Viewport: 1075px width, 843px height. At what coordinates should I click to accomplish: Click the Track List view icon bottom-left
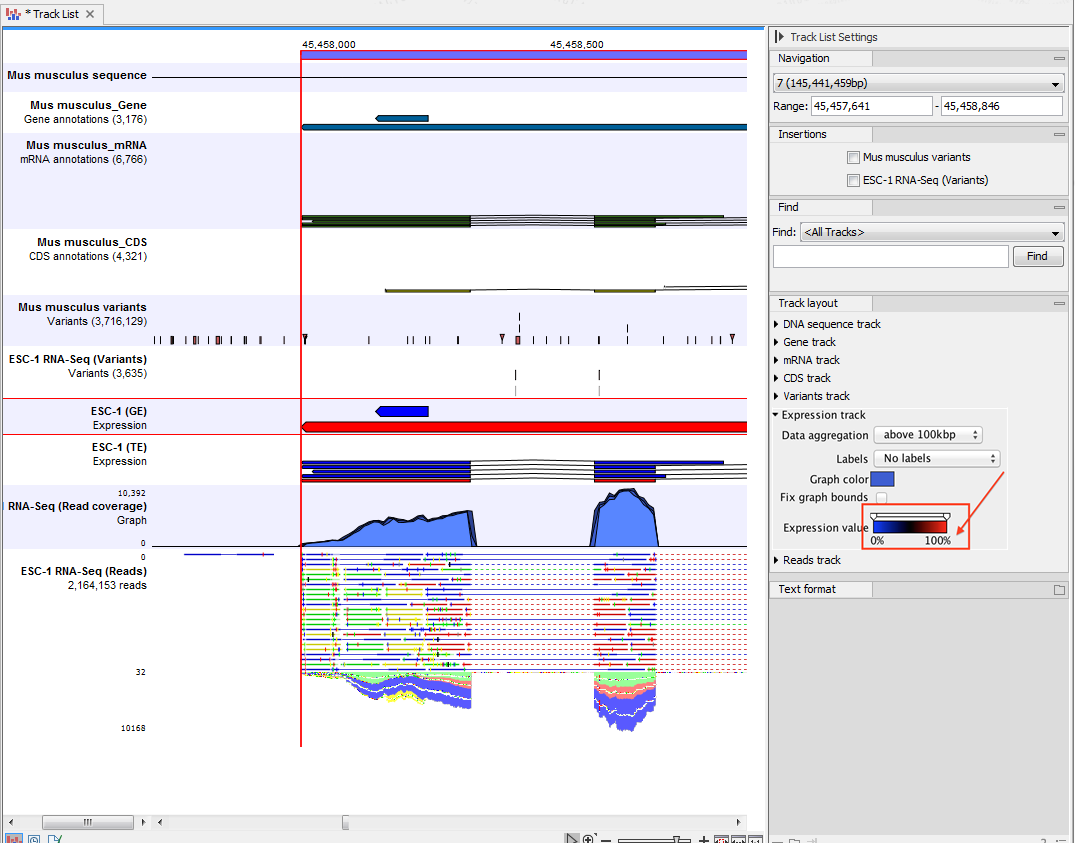tap(14, 838)
